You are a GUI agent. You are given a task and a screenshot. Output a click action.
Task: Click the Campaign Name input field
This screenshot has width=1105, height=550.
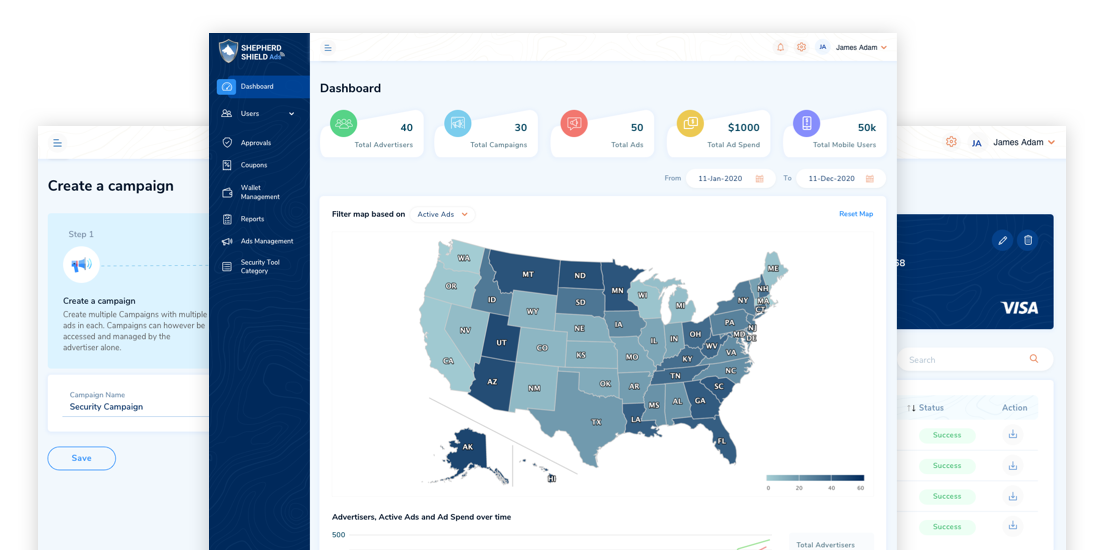point(135,407)
